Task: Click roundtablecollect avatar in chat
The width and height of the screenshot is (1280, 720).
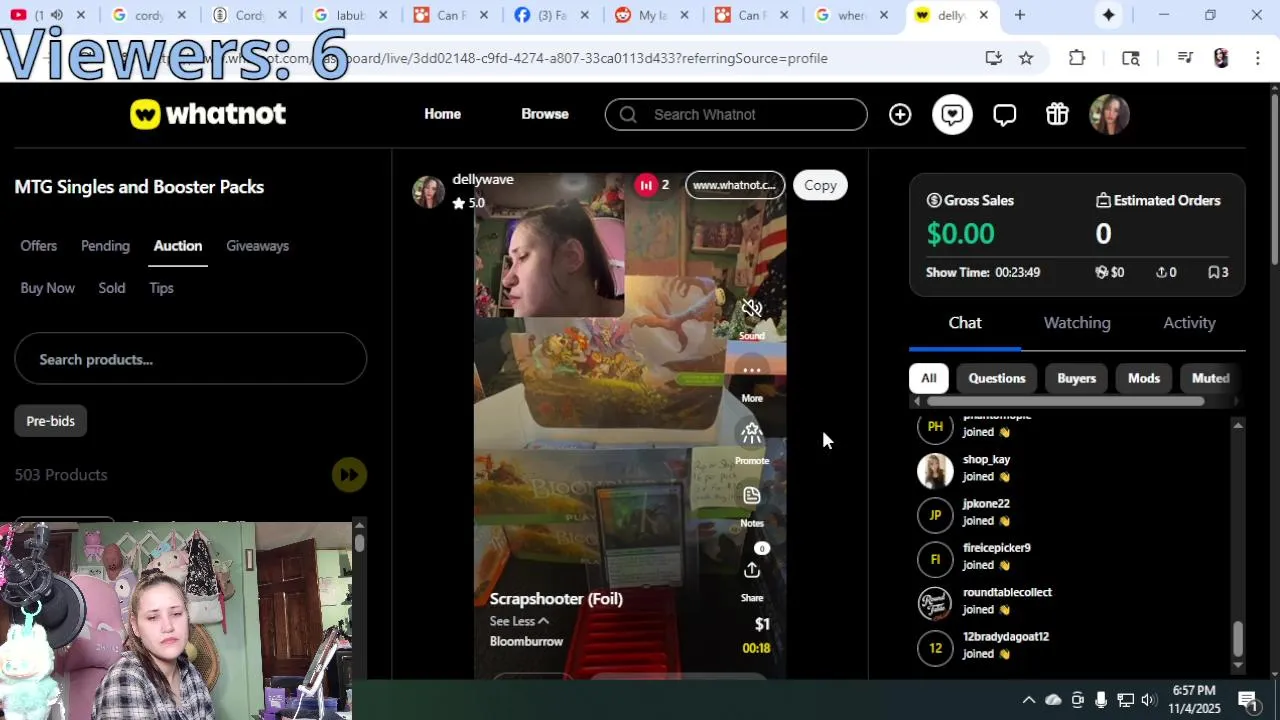Action: pos(935,603)
